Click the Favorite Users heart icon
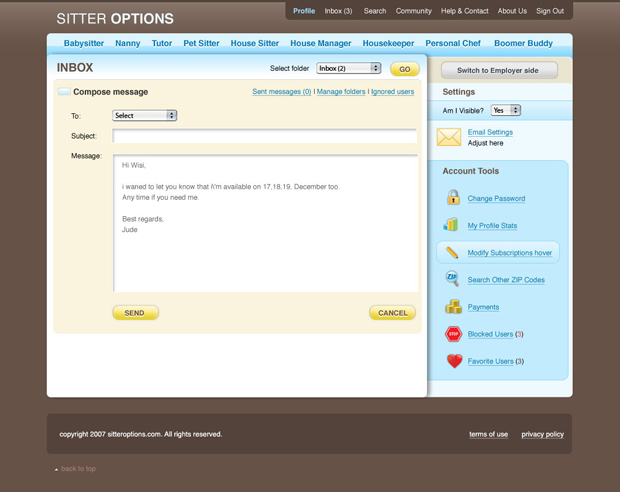Screen dimensions: 620x492 453,361
